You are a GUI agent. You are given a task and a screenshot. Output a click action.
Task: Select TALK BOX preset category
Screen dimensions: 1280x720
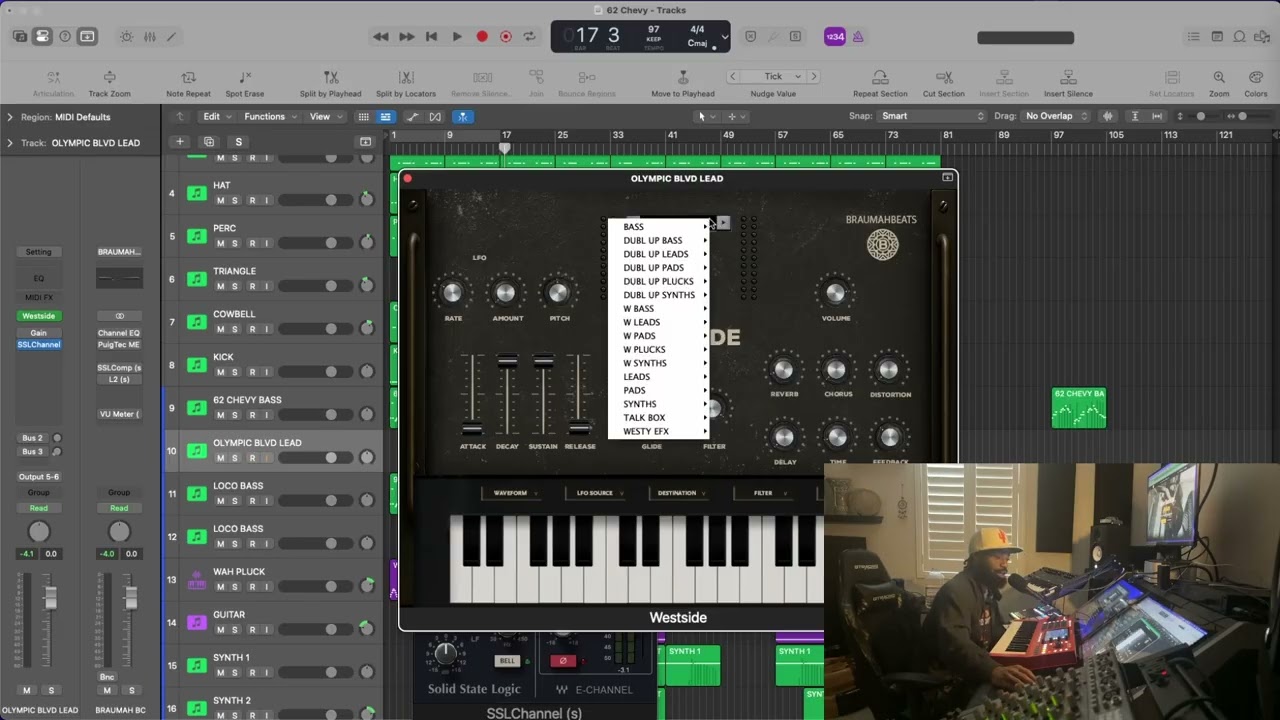[659, 418]
